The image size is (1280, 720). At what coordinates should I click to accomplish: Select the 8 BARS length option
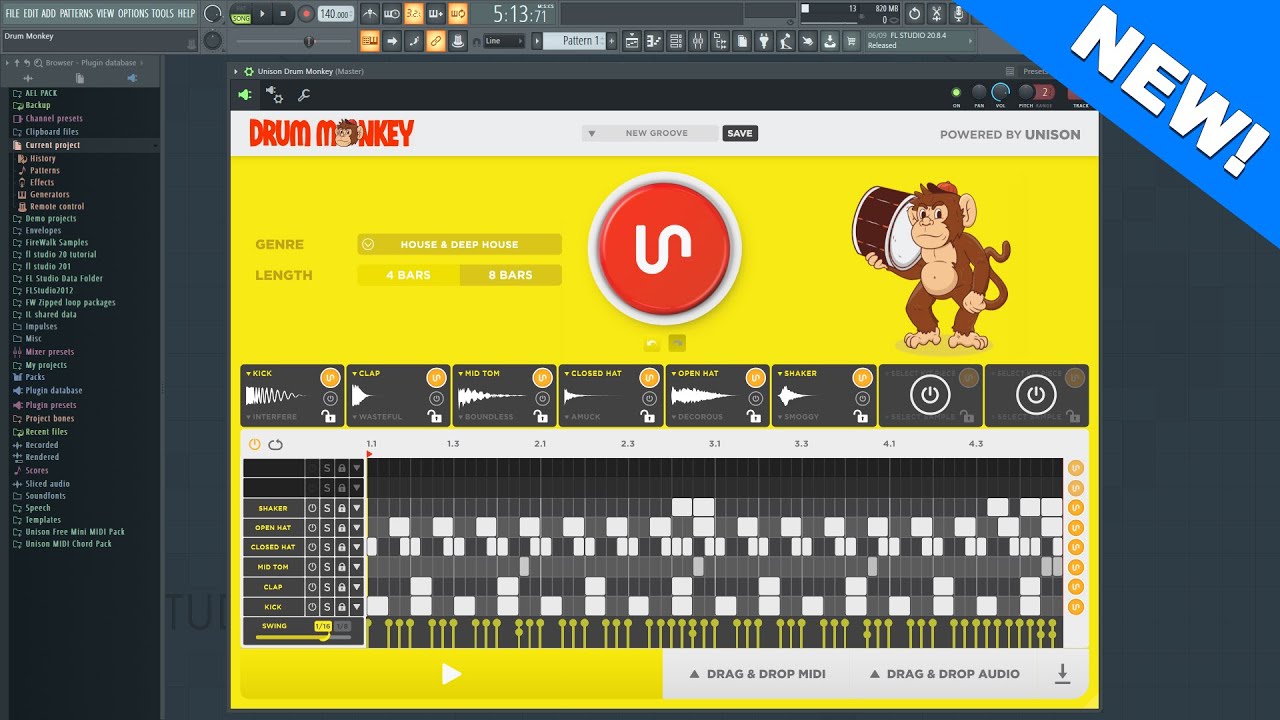point(511,275)
